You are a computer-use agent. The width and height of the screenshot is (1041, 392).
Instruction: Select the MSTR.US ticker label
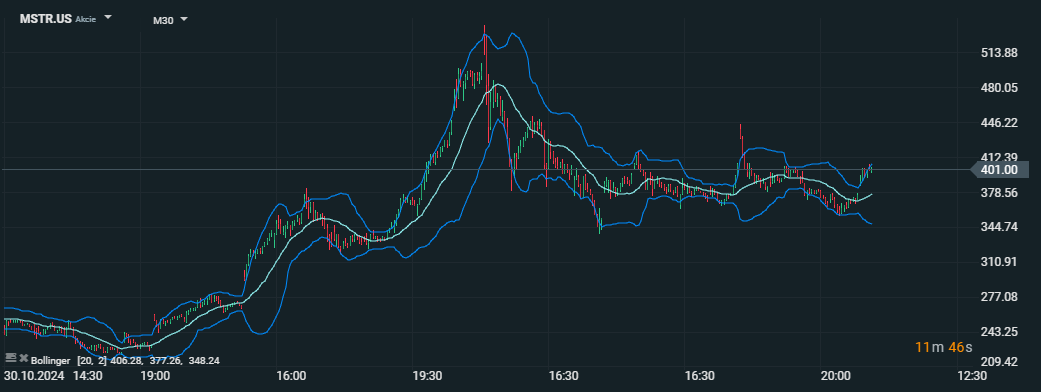click(x=46, y=19)
